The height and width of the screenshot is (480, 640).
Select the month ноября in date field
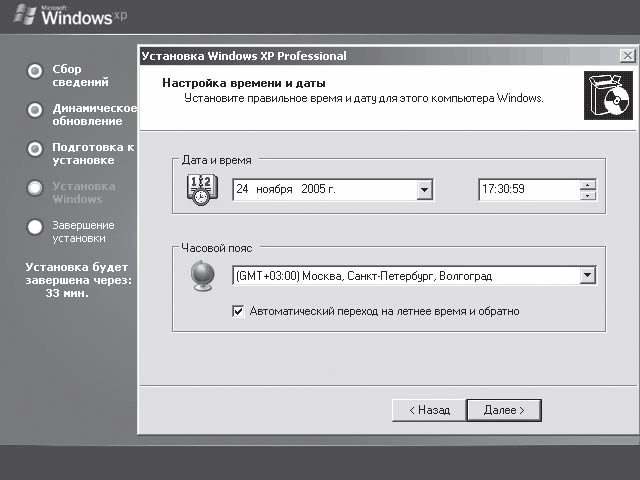[x=274, y=189]
